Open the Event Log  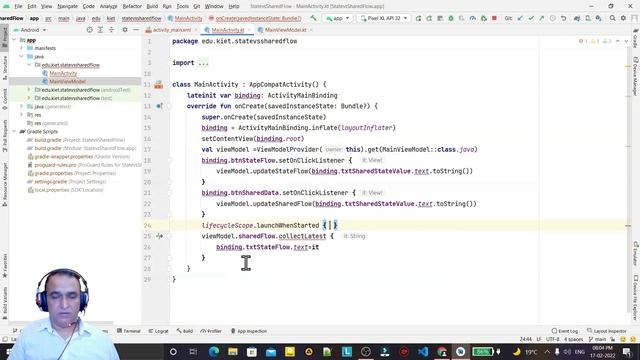pyautogui.click(x=565, y=331)
